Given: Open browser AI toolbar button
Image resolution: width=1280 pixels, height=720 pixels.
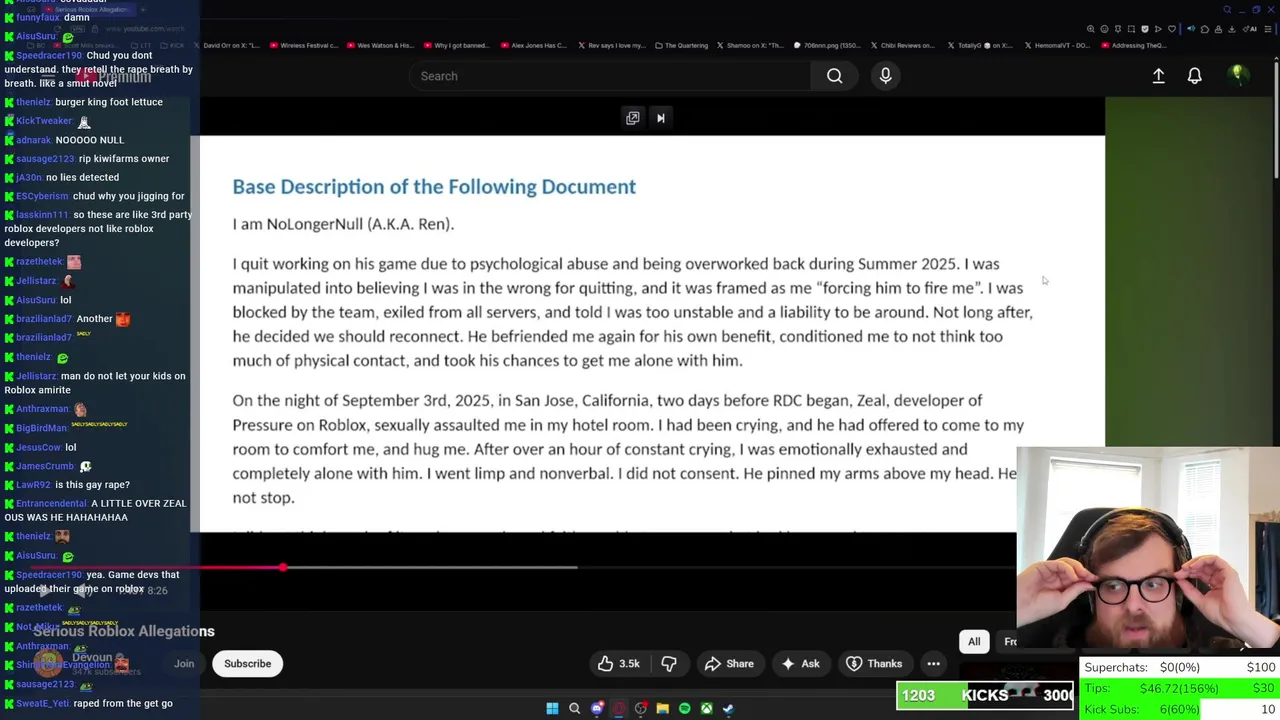Looking at the screenshot, I should coord(1249,29).
